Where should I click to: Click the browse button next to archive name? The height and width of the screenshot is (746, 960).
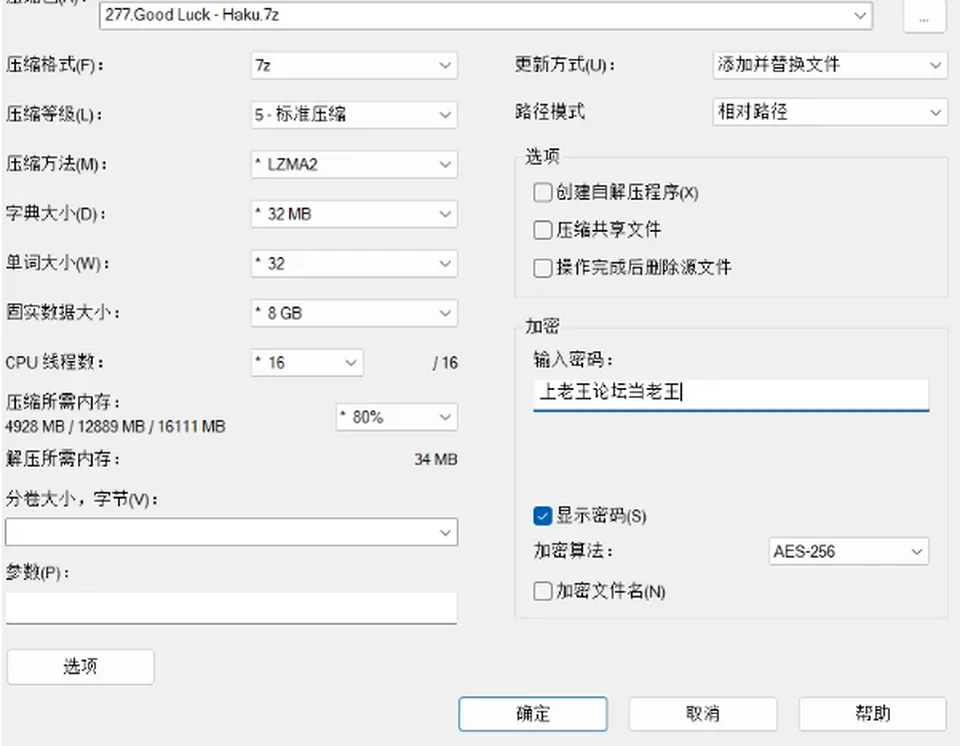(x=924, y=17)
